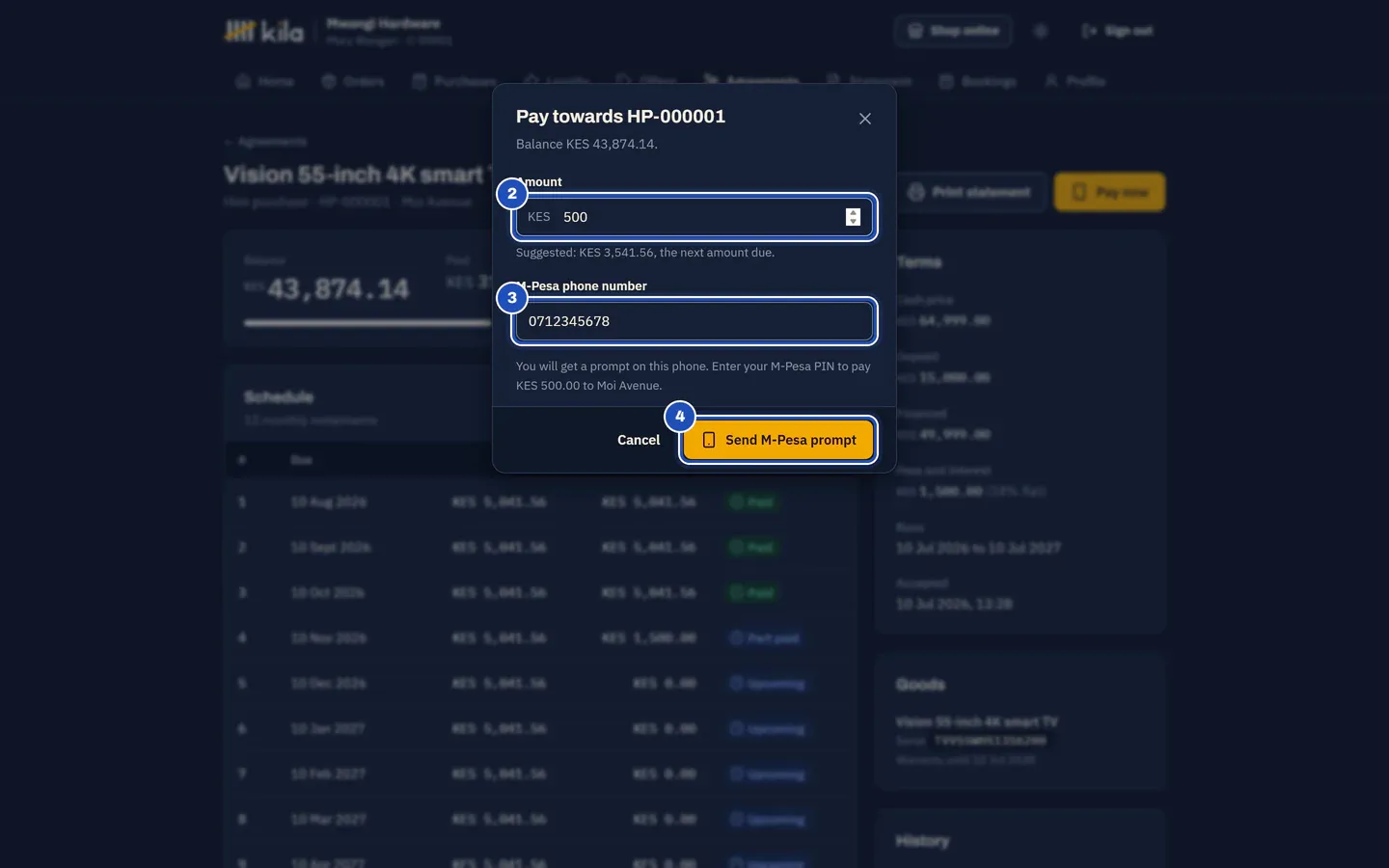Click the phone icon on the Send button

pos(709,440)
